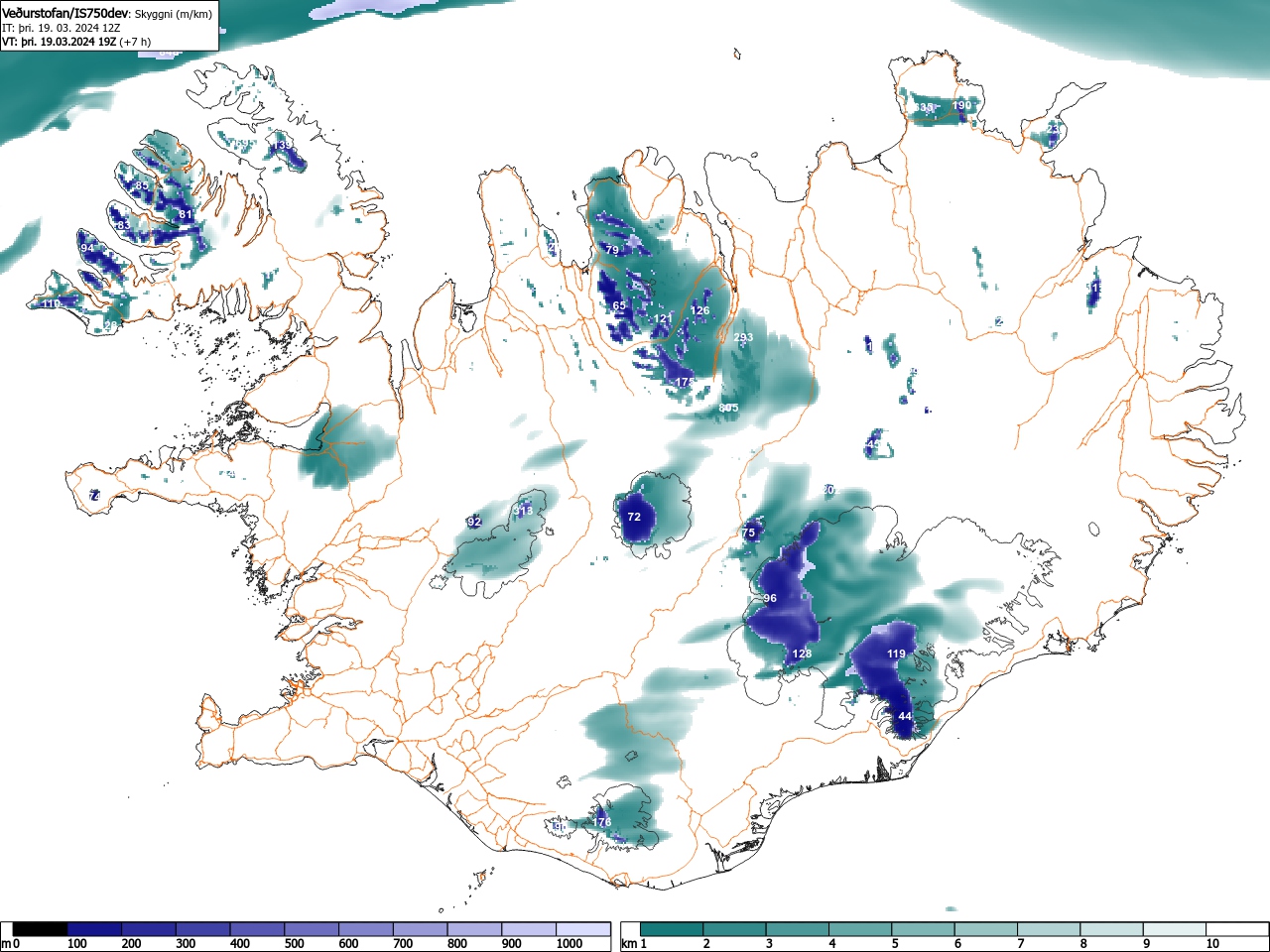
Task: Click the visibility value '126' on the map
Action: [x=699, y=310]
